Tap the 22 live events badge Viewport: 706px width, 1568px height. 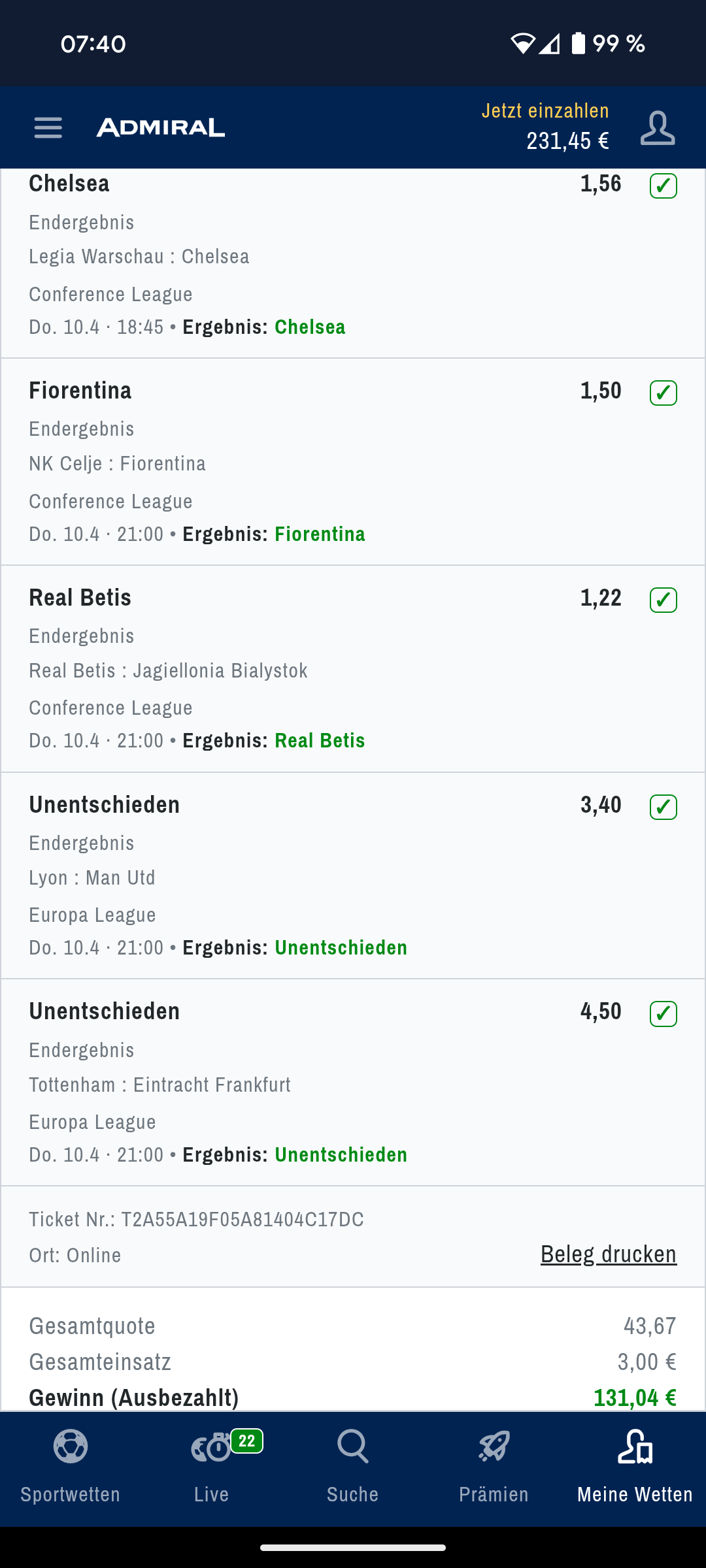coord(247,1441)
